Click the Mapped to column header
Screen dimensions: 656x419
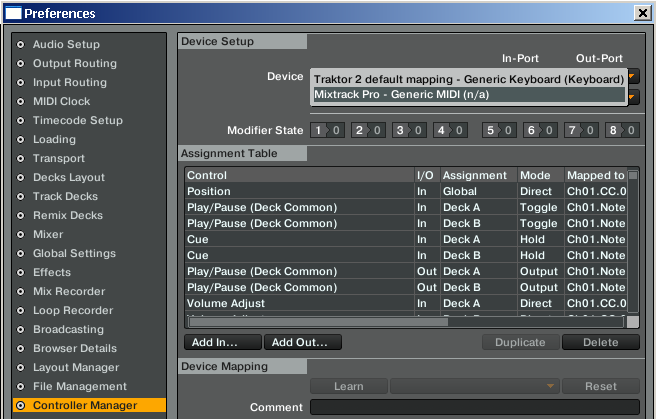pos(596,175)
